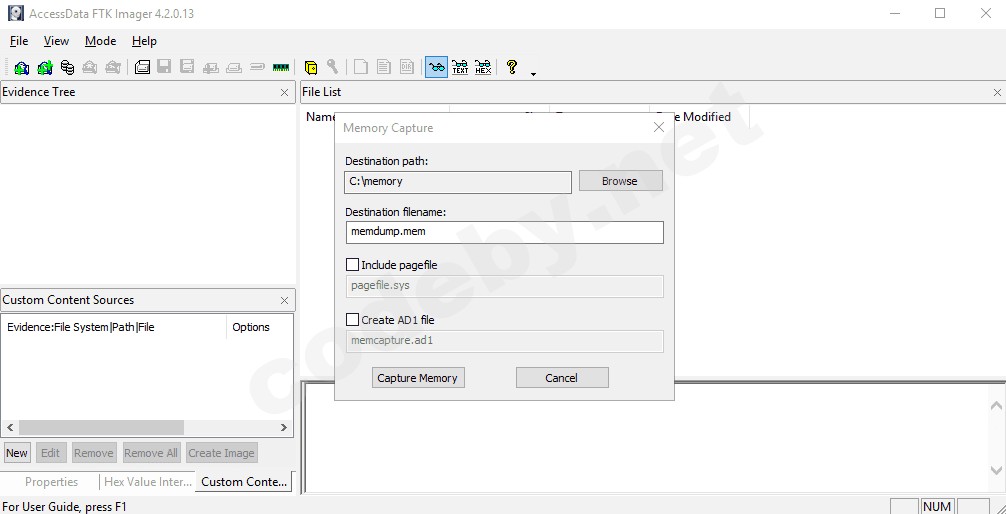
Task: Cancel the Memory Capture dialog
Action: pyautogui.click(x=562, y=378)
